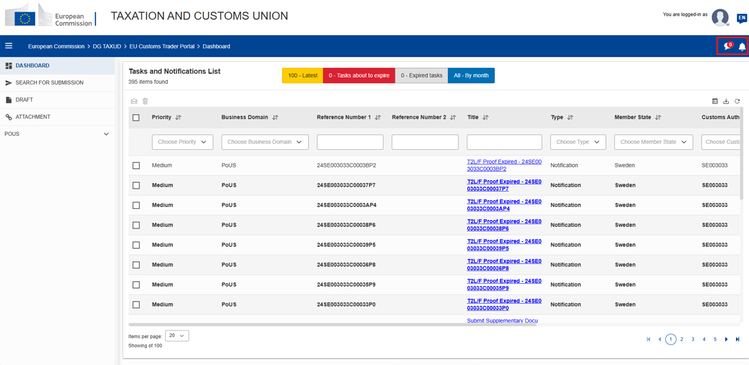The height and width of the screenshot is (365, 749).
Task: Open the chat messages icon
Action: (x=728, y=46)
